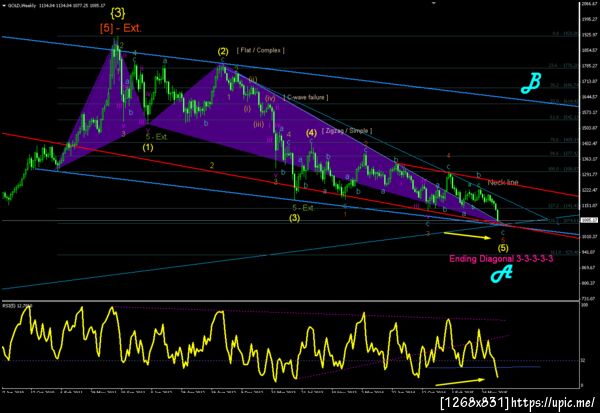Select the yellow (3) wave label
The width and height of the screenshot is (600, 413).
[294, 218]
